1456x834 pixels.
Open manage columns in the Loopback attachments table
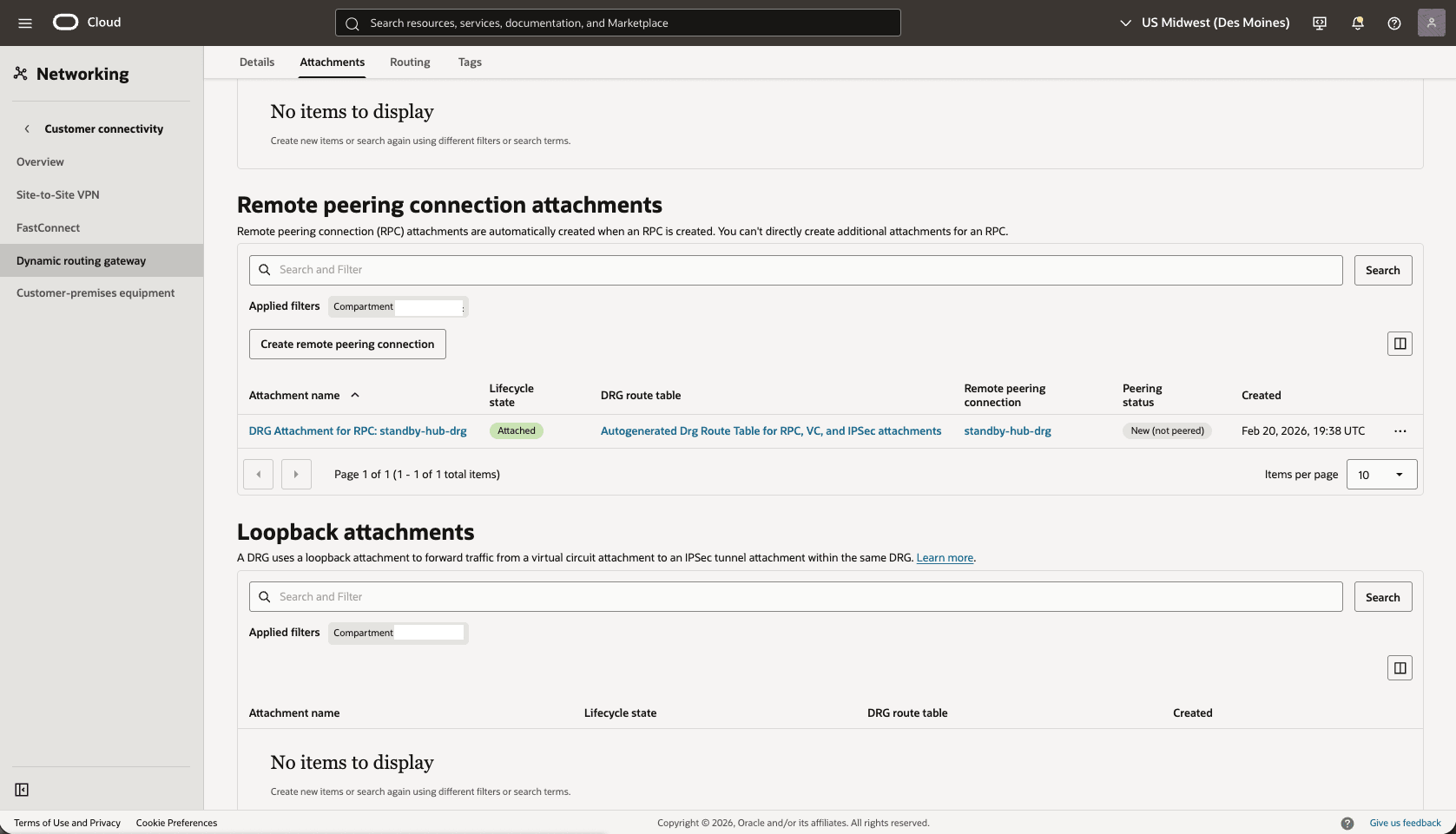click(1399, 667)
